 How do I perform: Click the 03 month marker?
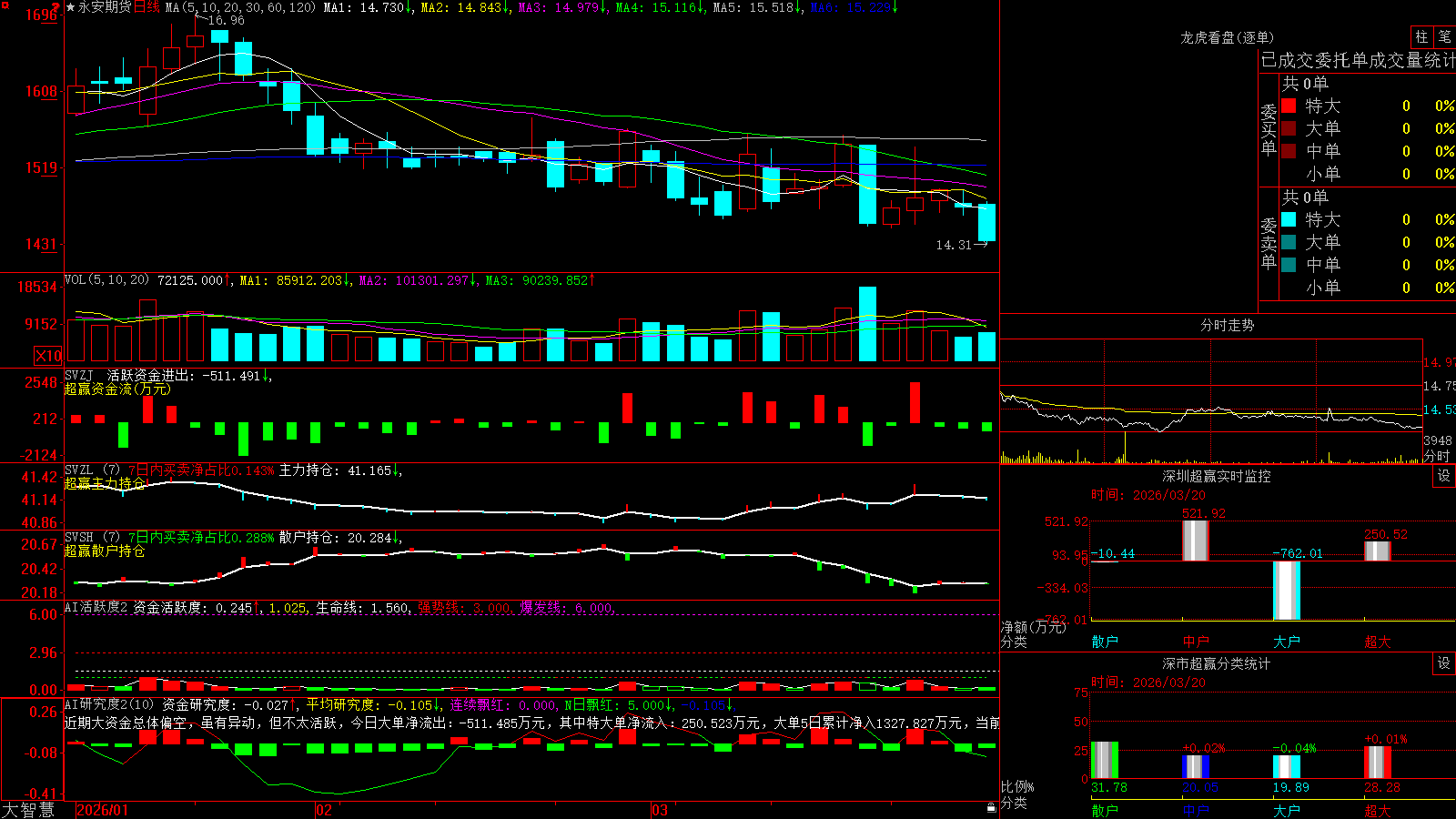(660, 810)
